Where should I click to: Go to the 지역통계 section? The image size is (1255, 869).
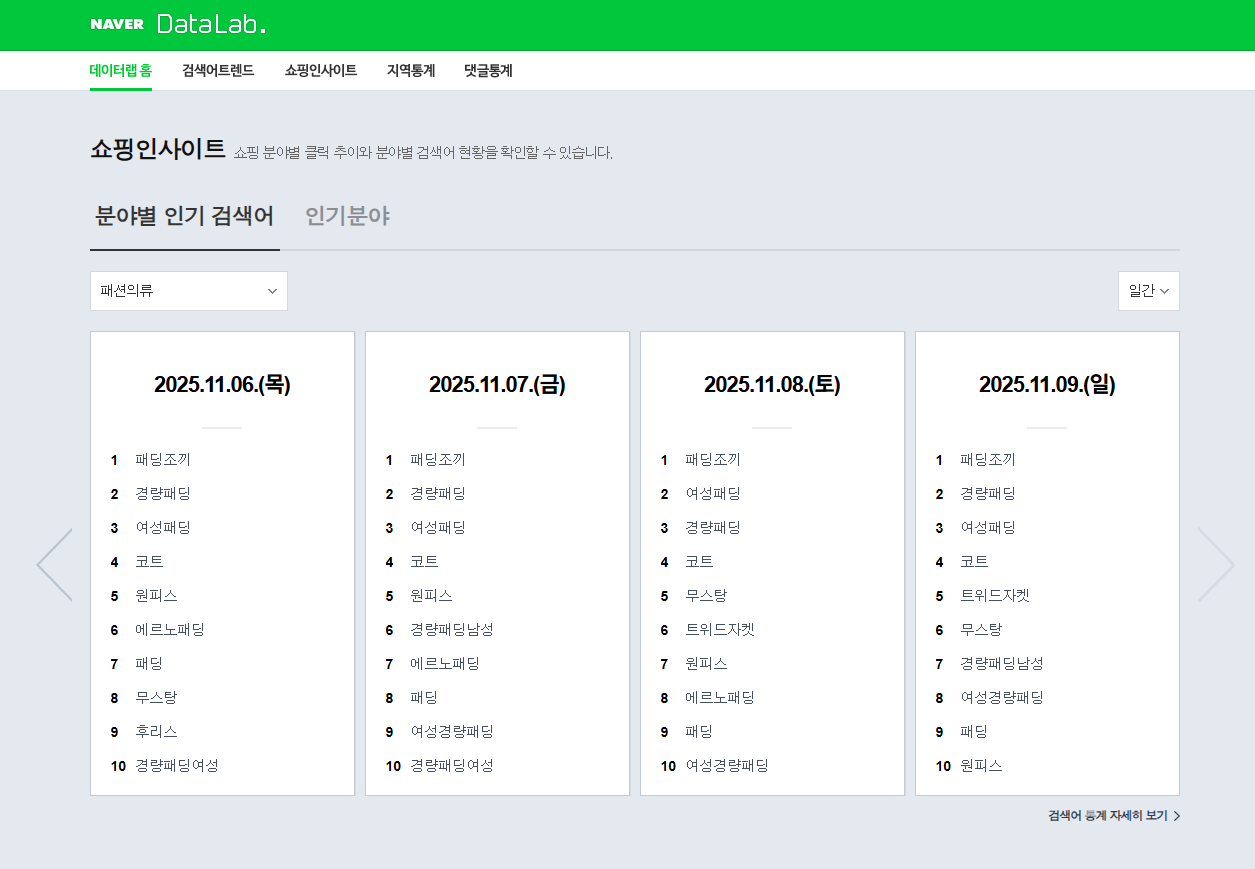(409, 70)
